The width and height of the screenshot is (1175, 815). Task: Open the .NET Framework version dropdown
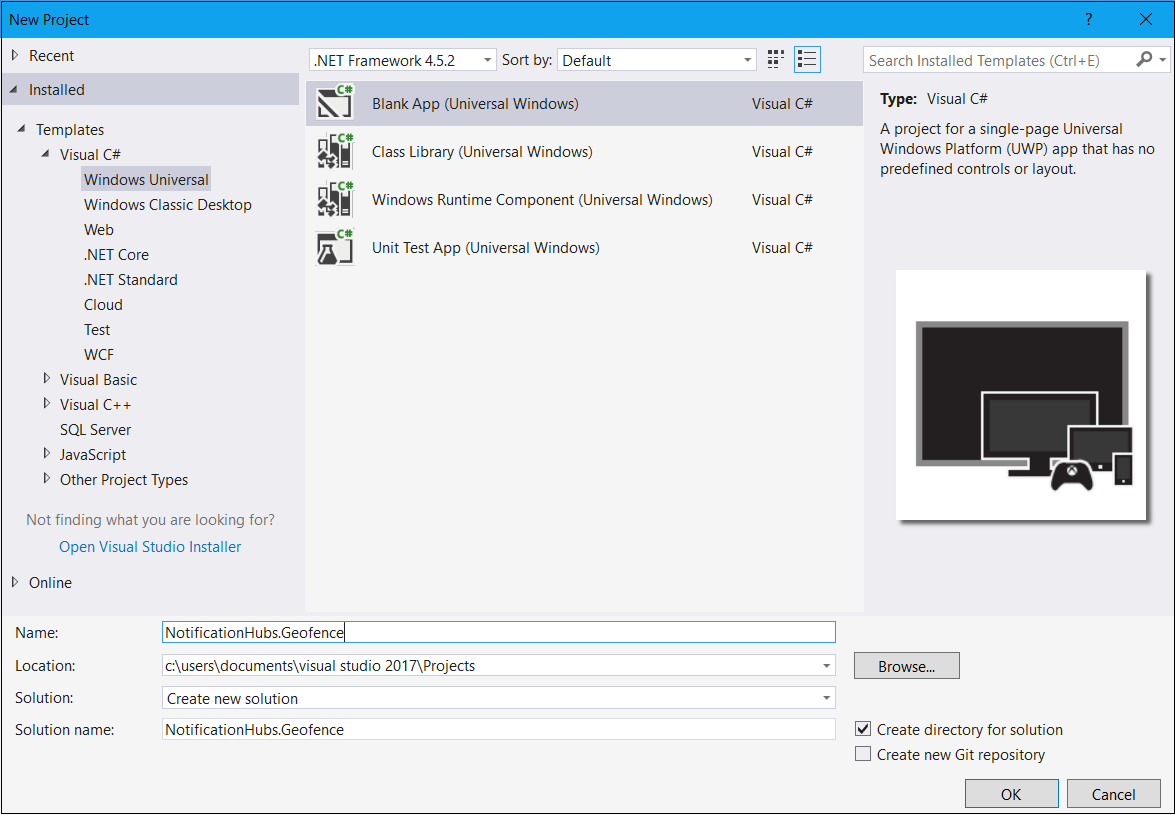click(487, 59)
